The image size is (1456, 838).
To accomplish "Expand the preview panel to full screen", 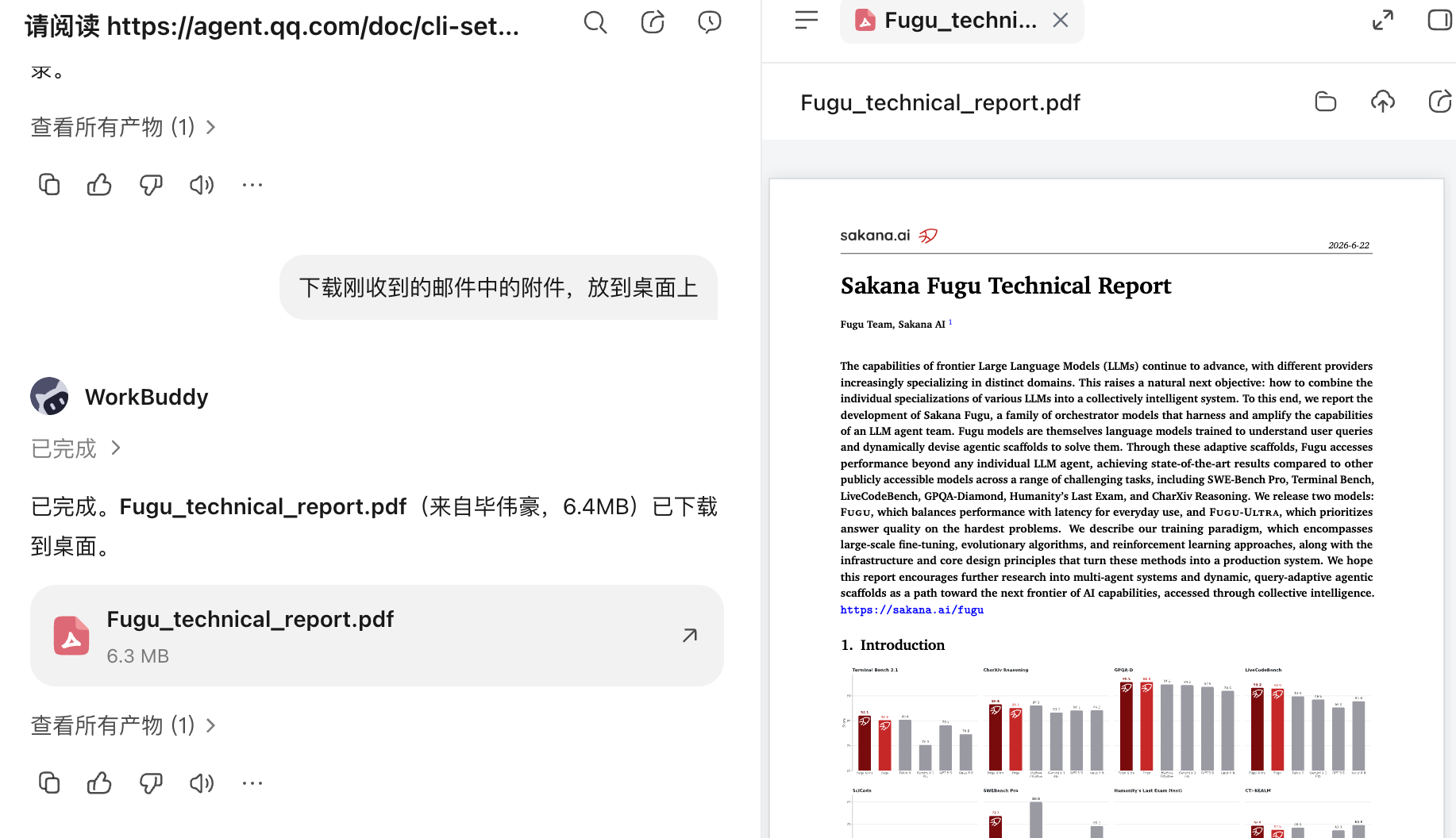I will [x=1383, y=20].
